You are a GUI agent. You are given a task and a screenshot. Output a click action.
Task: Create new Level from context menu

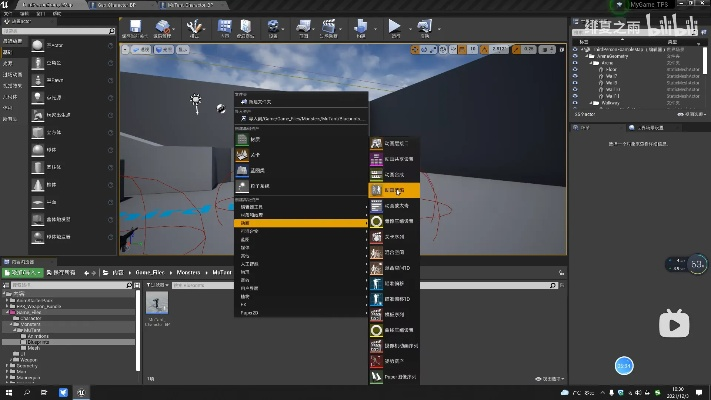point(301,155)
